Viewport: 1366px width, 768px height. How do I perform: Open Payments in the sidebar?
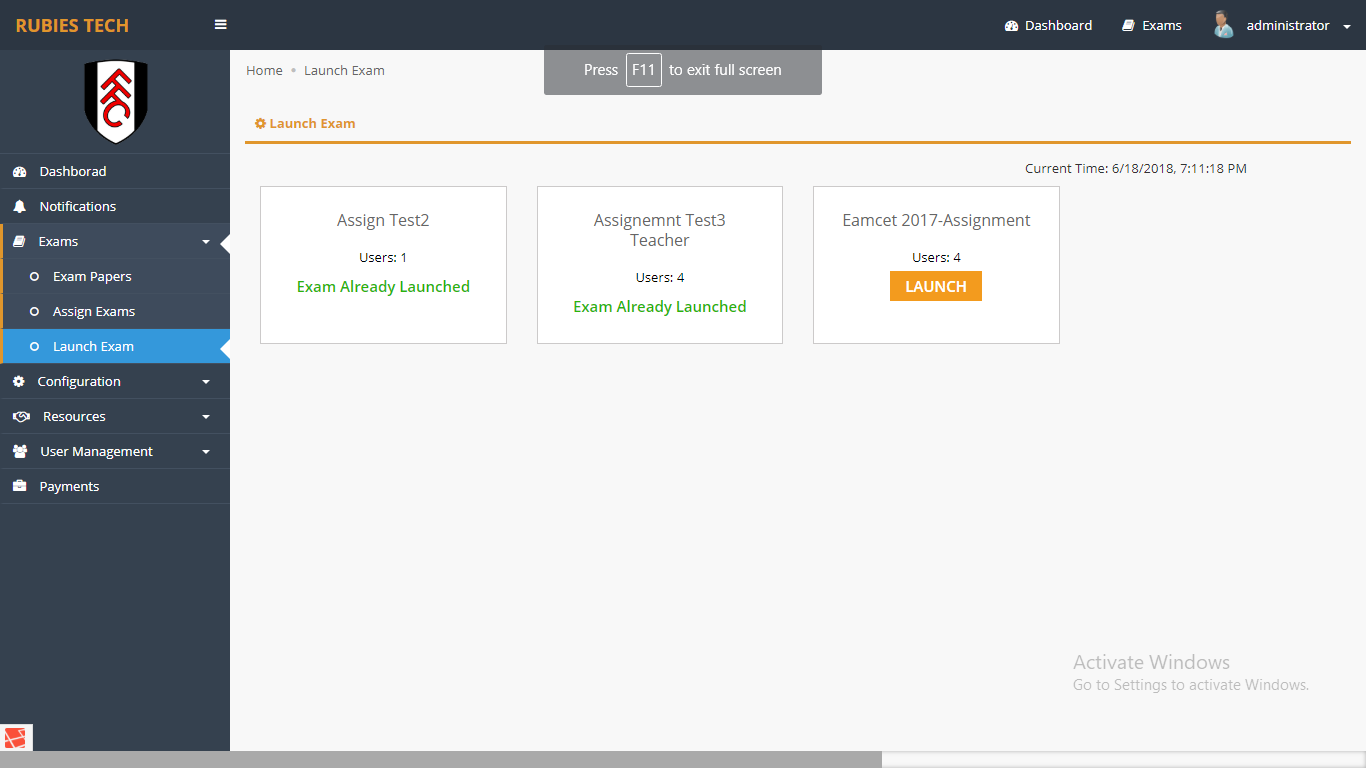tap(115, 486)
